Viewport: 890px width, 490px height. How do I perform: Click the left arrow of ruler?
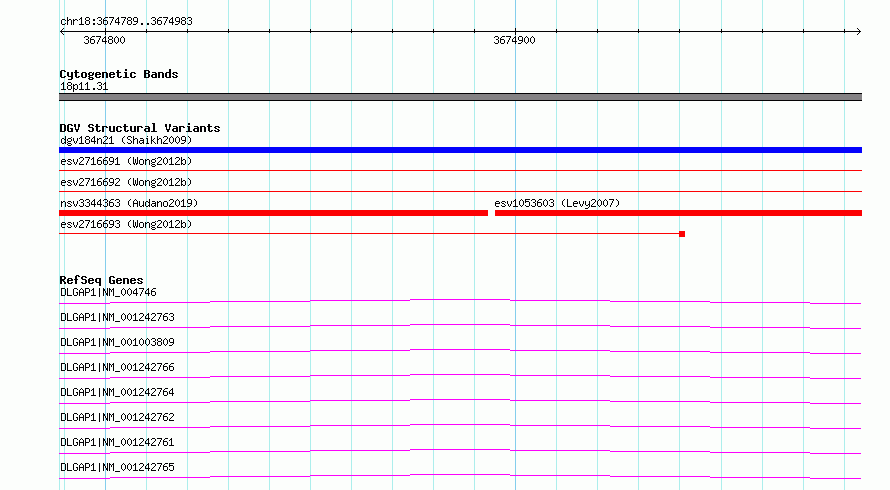(x=62, y=32)
